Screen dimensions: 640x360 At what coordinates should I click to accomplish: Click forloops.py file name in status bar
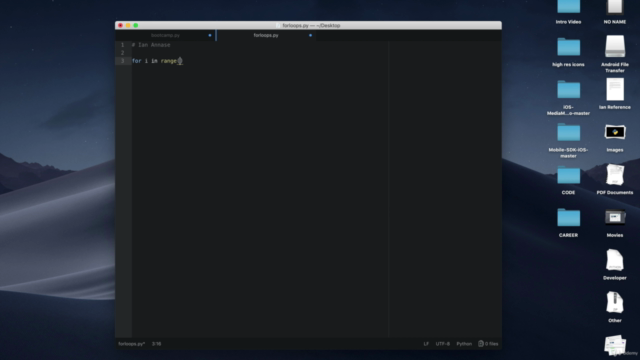pyautogui.click(x=131, y=344)
